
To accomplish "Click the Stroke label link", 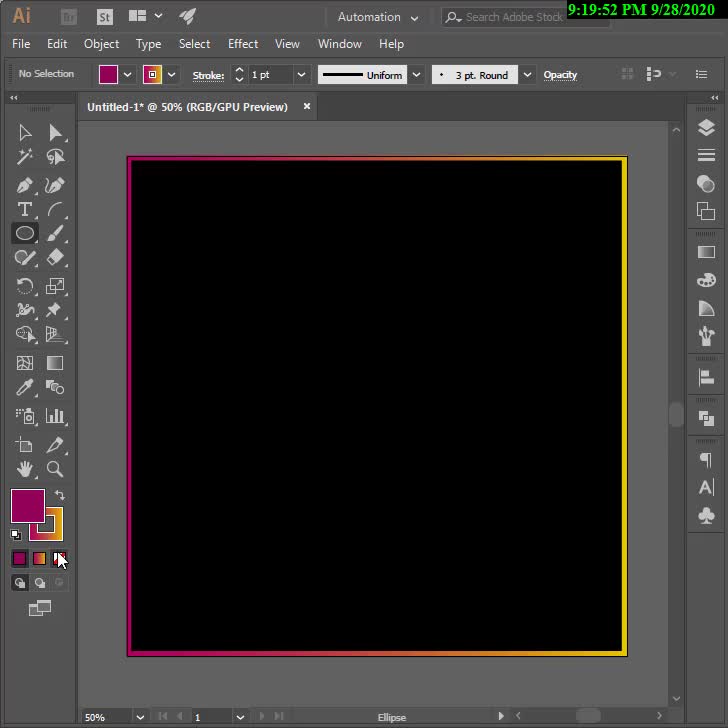I will pos(208,75).
